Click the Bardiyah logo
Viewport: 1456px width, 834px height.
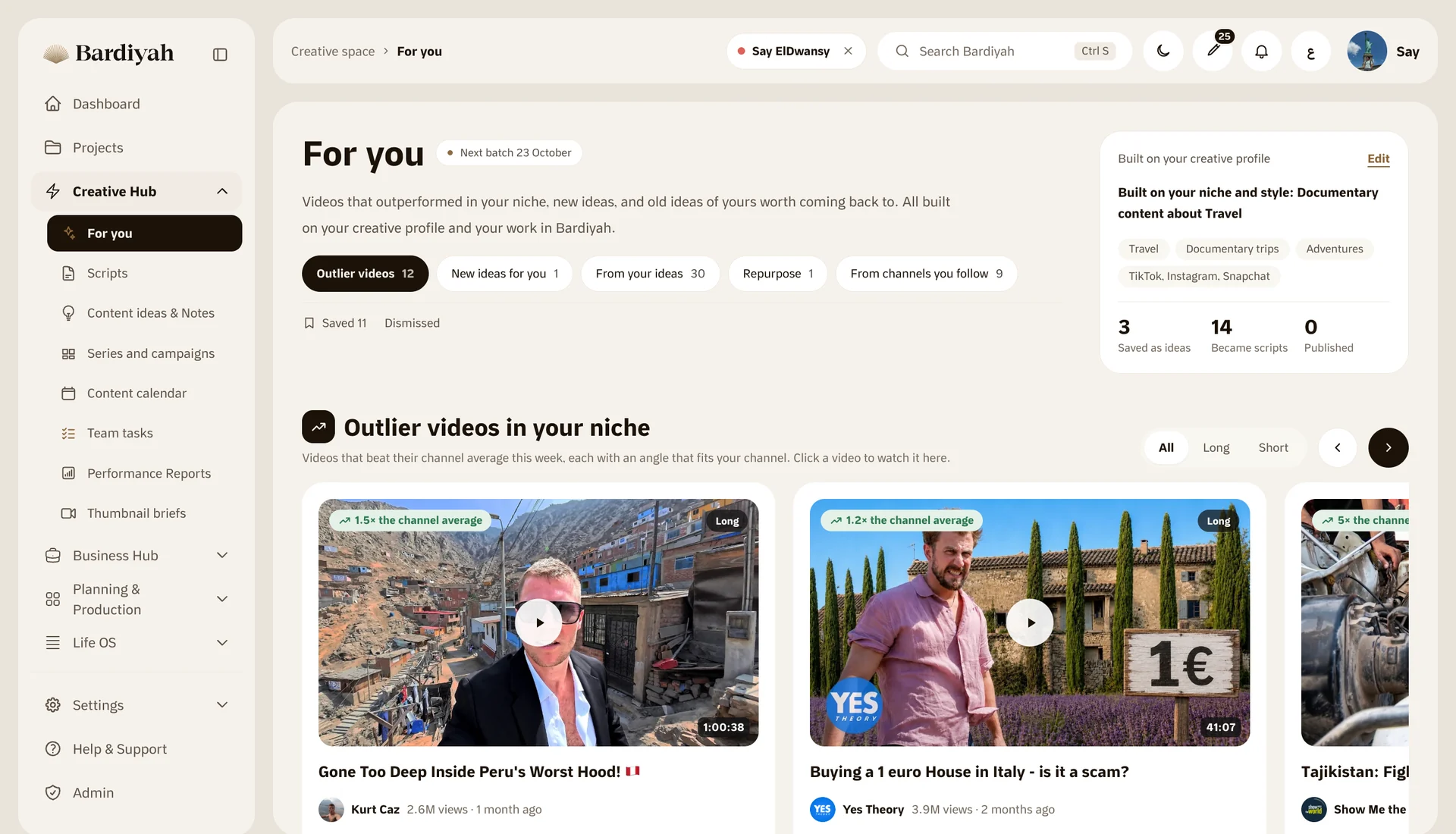pyautogui.click(x=109, y=53)
